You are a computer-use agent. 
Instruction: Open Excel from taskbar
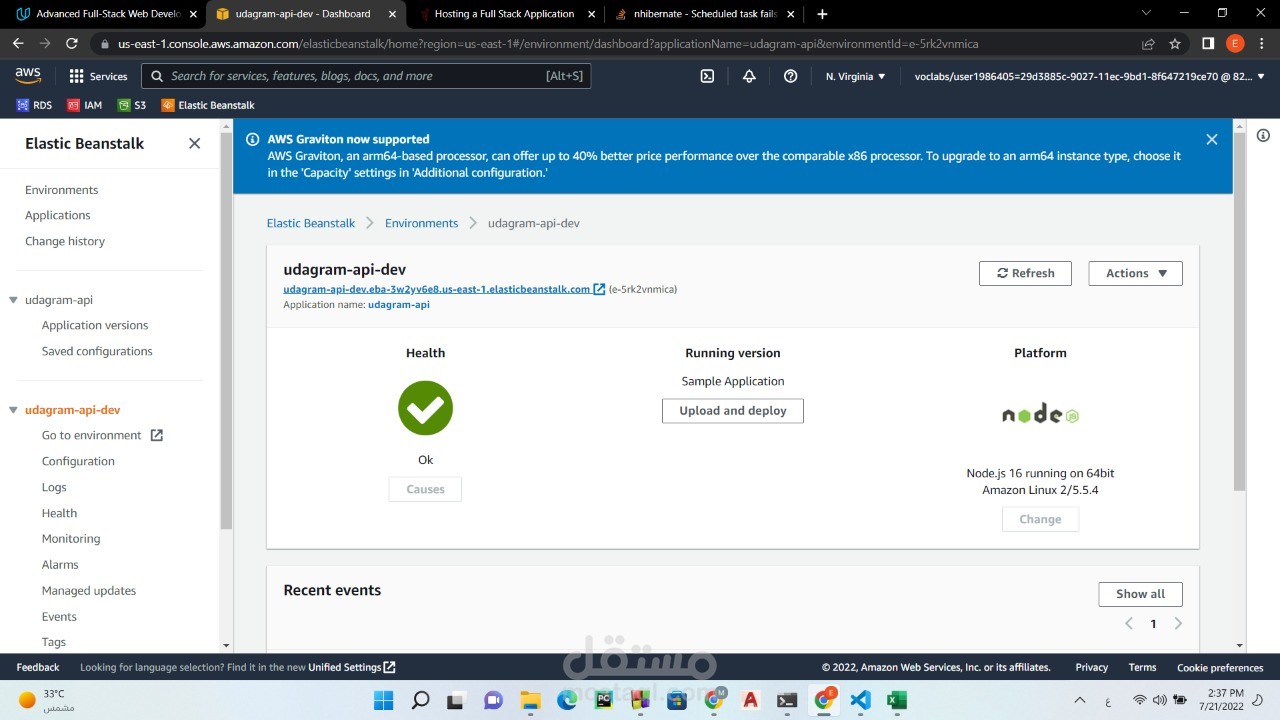pos(897,700)
